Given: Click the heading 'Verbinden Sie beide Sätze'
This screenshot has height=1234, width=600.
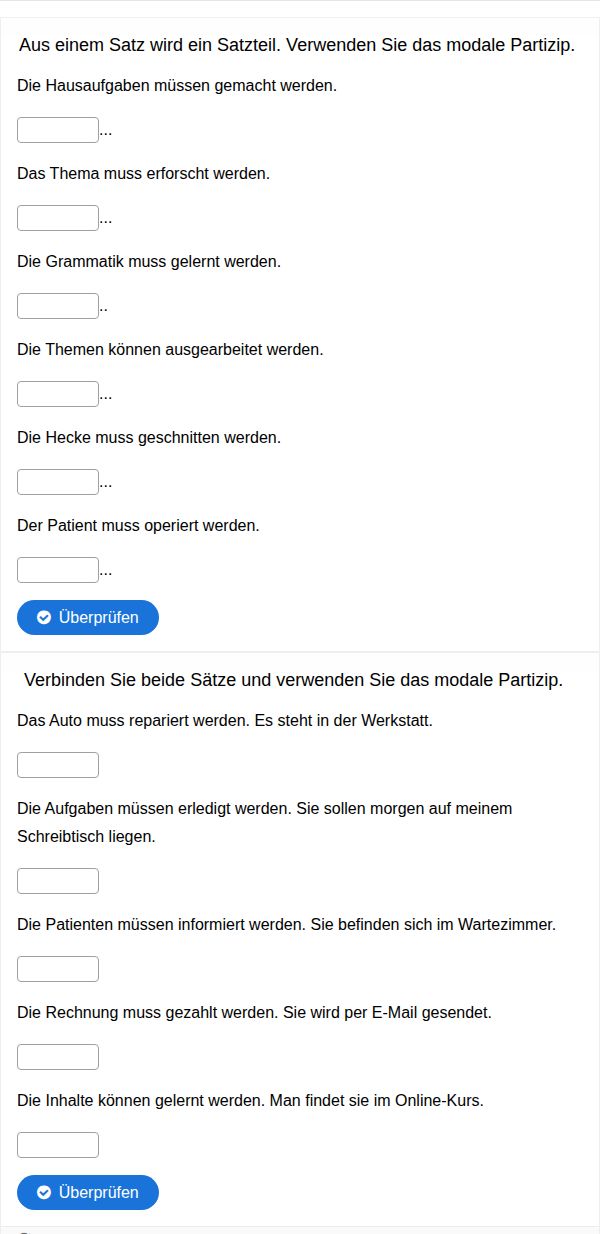Looking at the screenshot, I should tap(293, 680).
